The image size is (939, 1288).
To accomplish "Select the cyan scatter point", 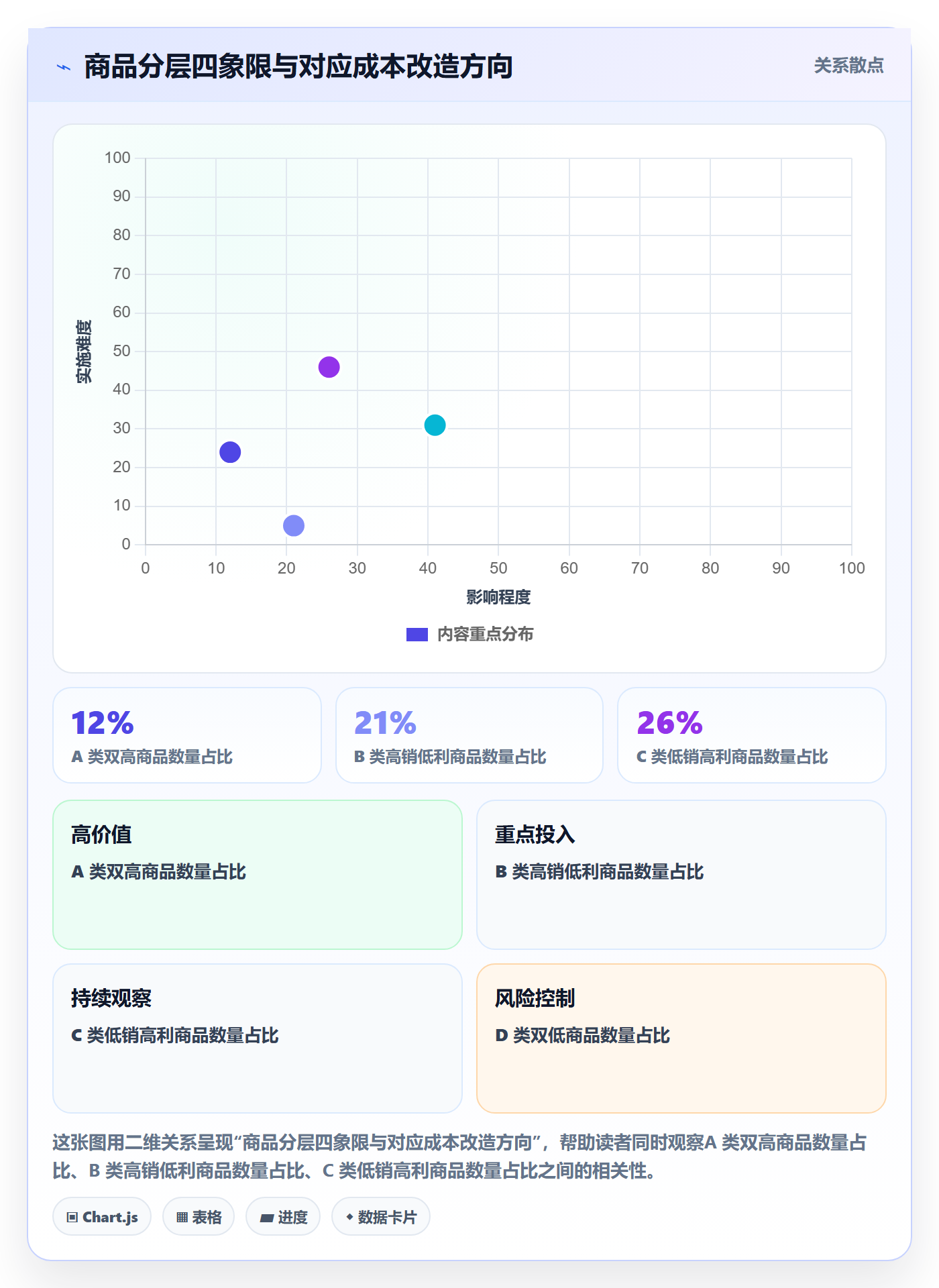I will (435, 425).
